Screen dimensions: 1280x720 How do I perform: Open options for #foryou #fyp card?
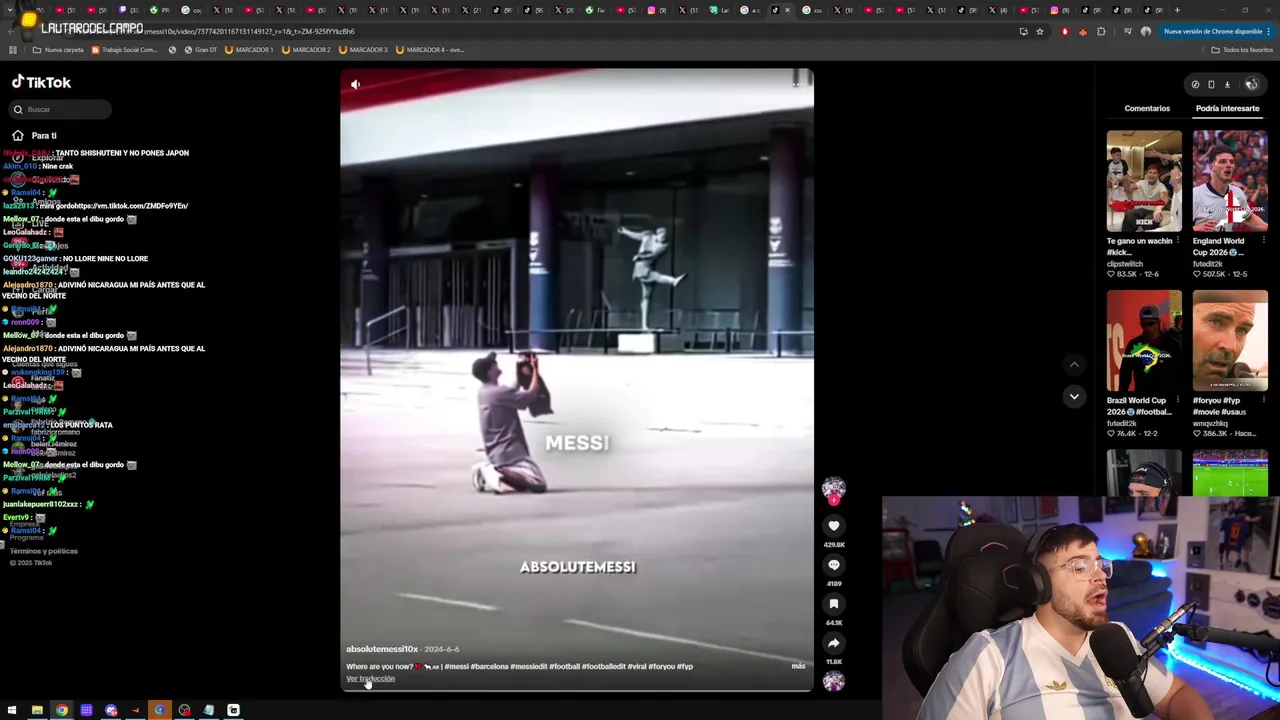[x=1264, y=401]
